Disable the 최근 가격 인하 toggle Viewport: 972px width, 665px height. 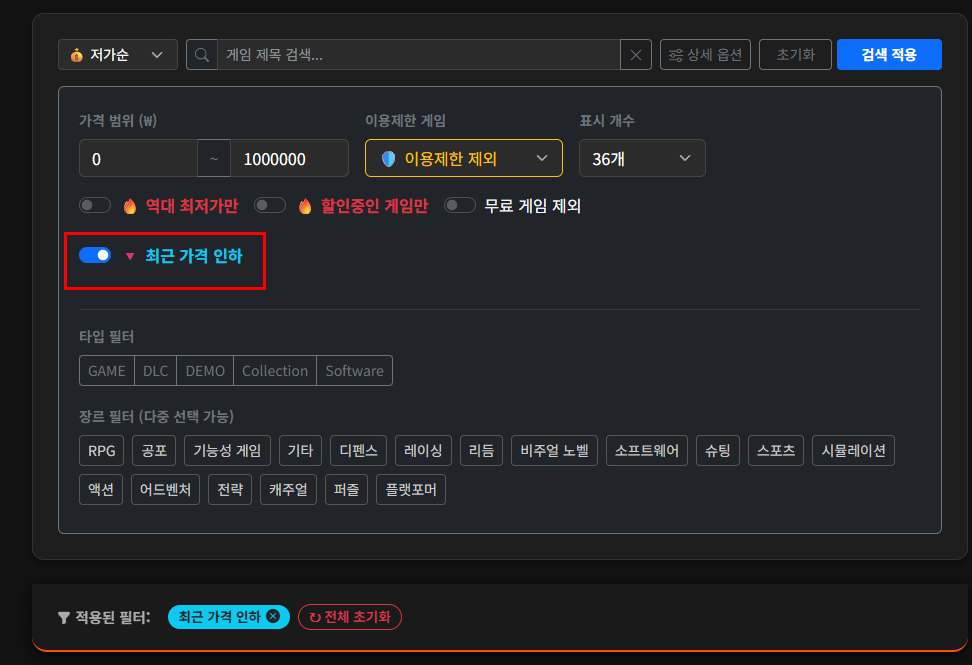[x=95, y=256]
